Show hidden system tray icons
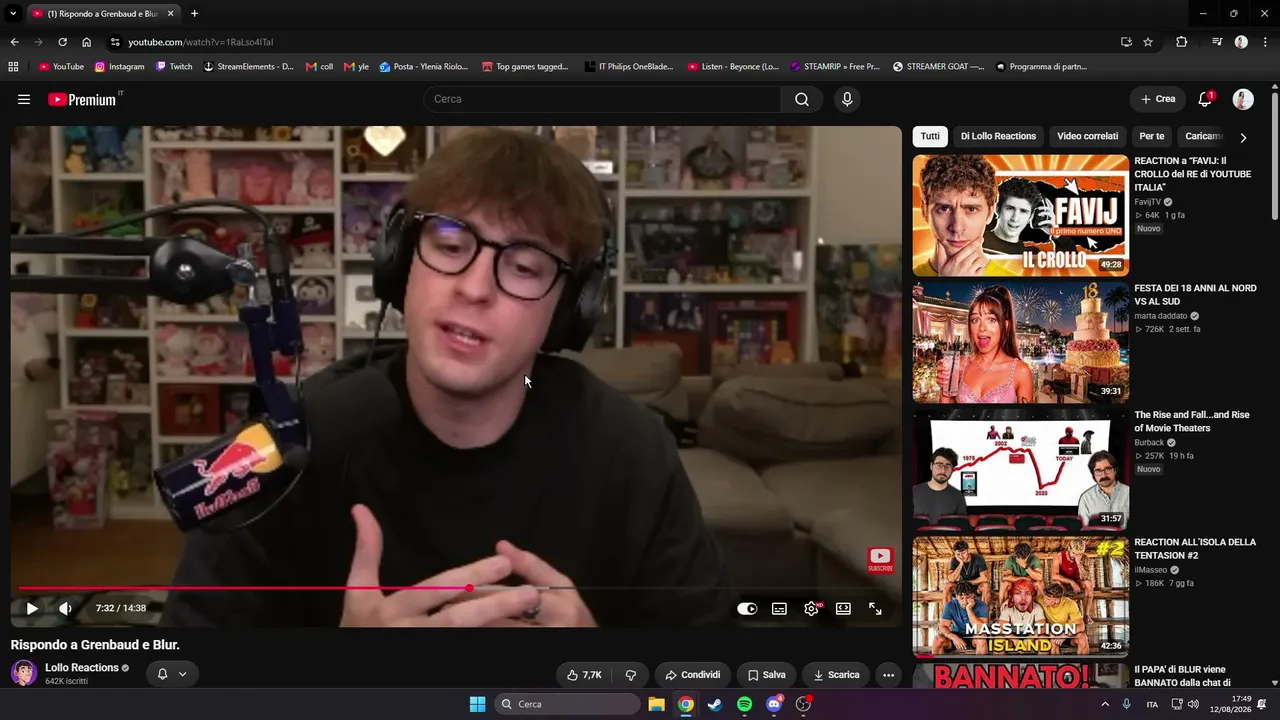This screenshot has height=720, width=1280. click(1104, 704)
